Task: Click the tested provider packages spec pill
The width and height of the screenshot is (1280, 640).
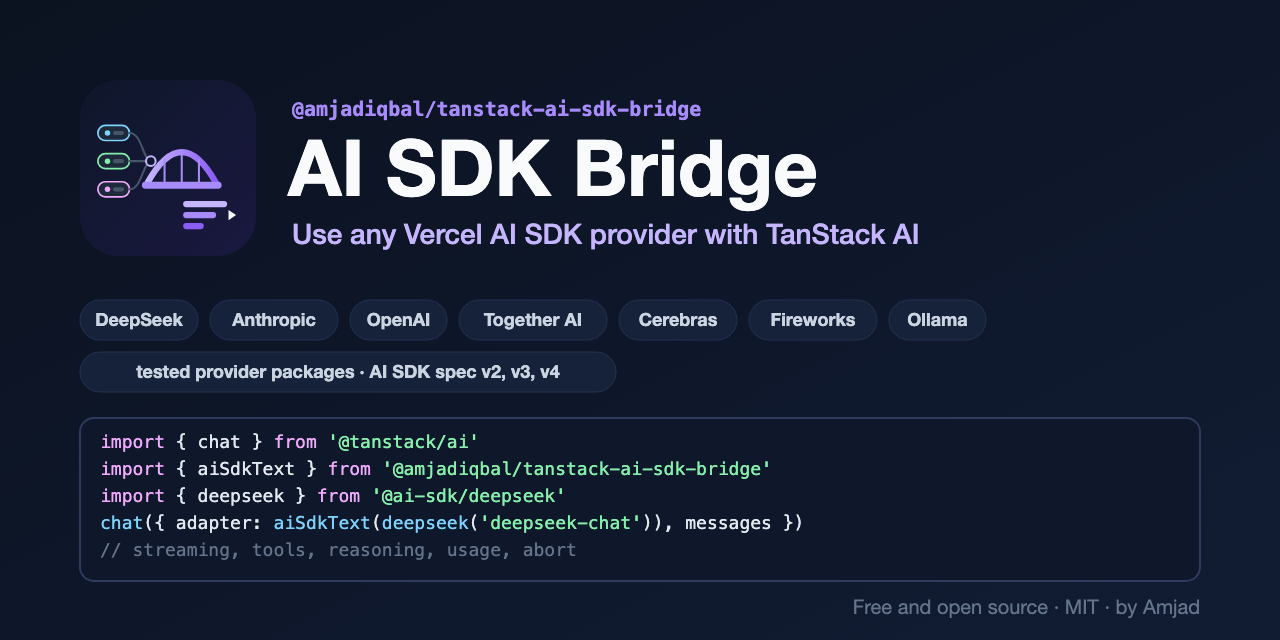Action: [x=348, y=372]
